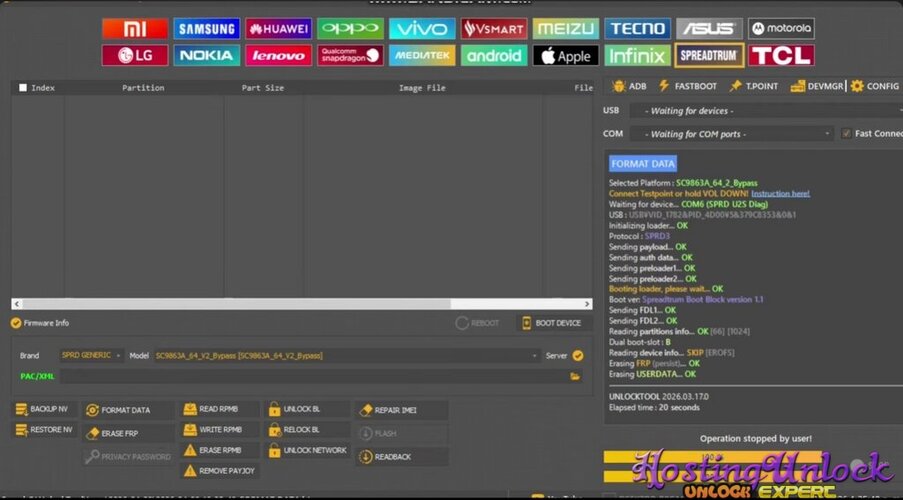Click the PAC/XML folder browse icon
This screenshot has height=500, width=903.
tap(575, 376)
